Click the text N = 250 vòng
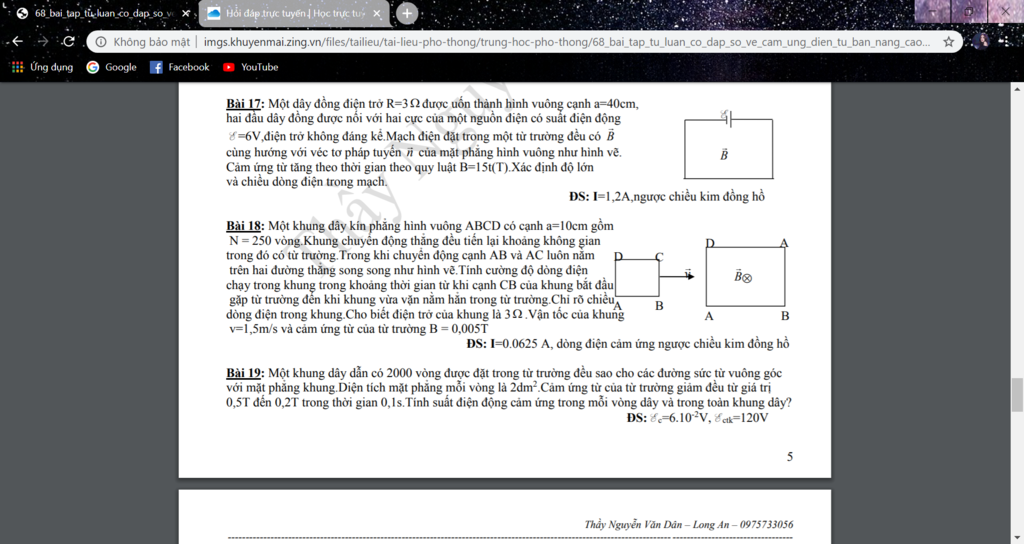This screenshot has width=1024, height=544. coord(266,240)
